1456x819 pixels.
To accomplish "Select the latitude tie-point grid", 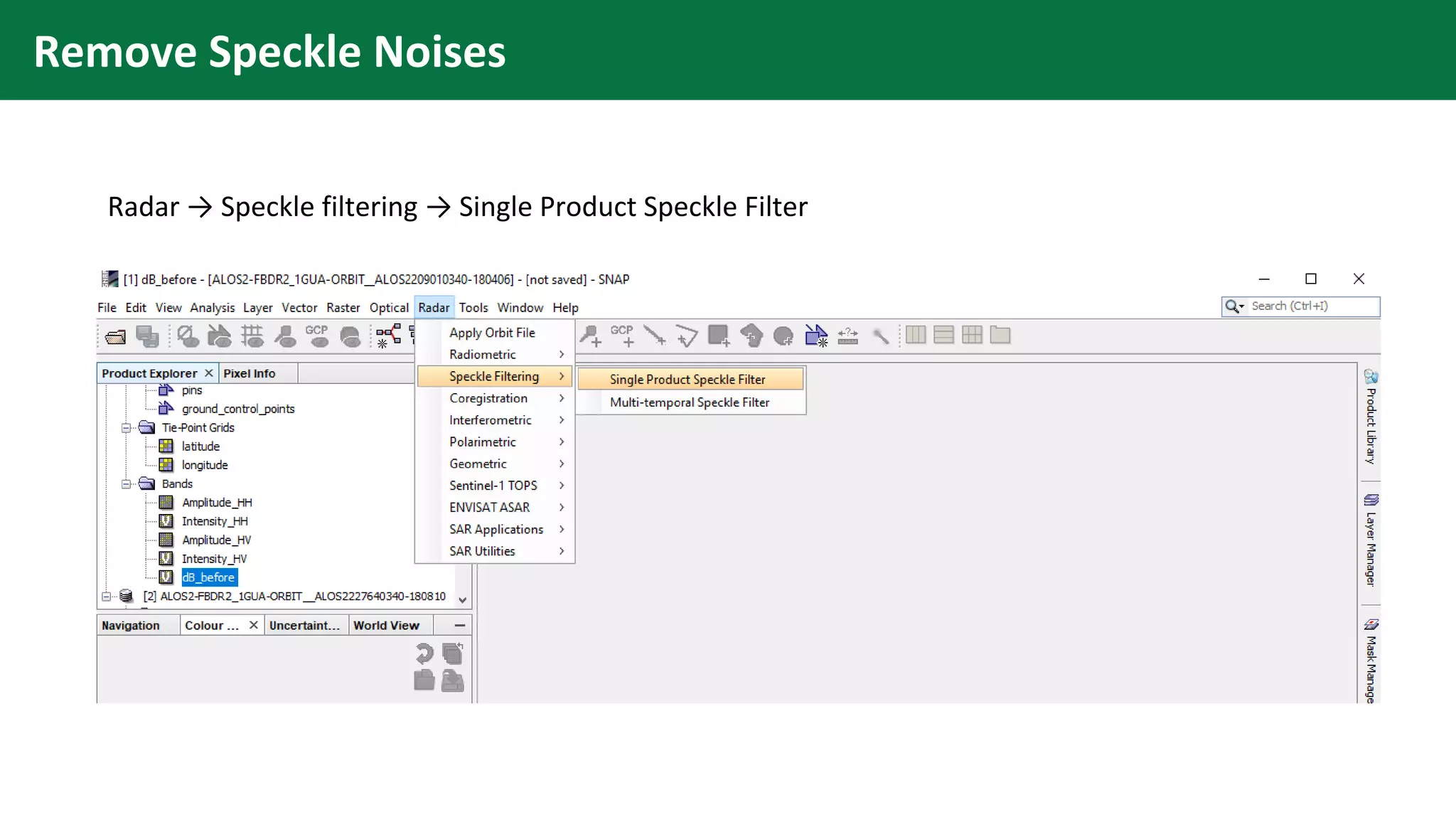I will click(200, 446).
